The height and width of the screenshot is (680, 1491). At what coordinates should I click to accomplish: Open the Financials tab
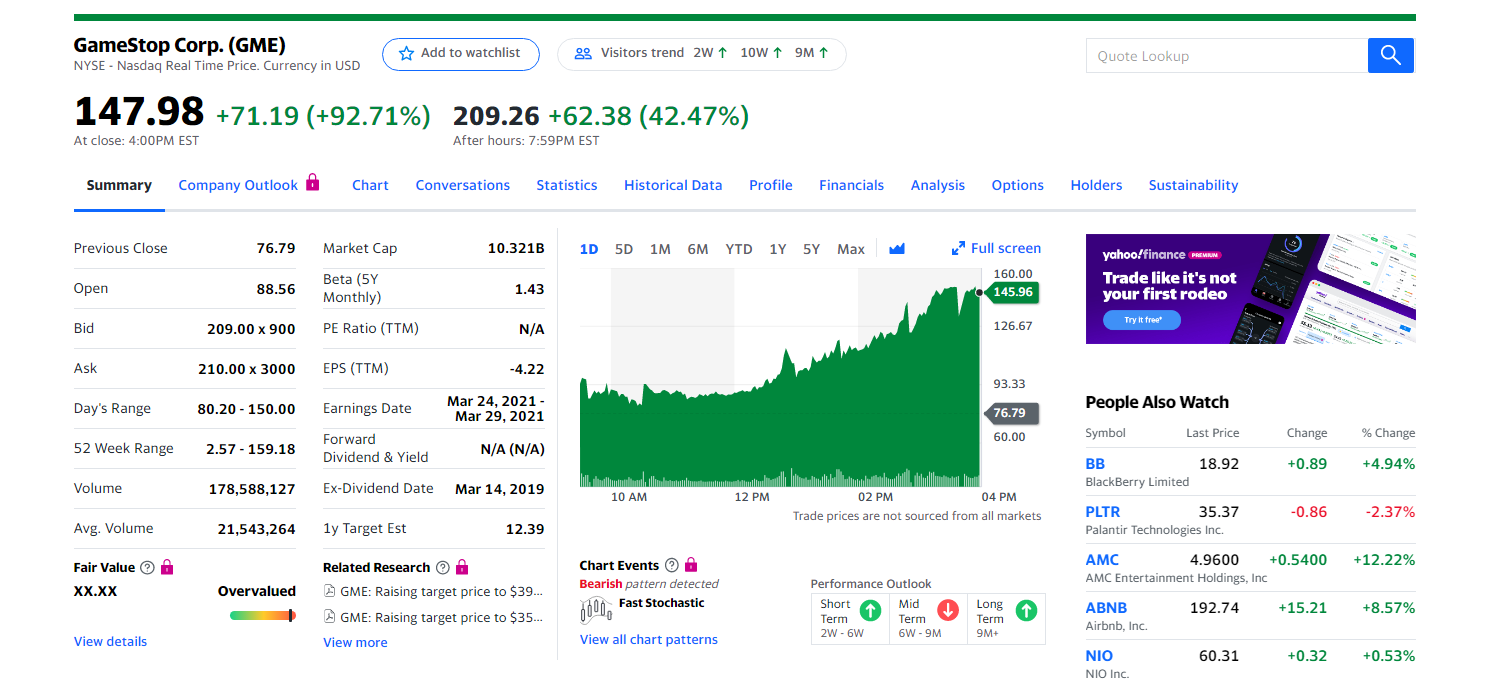tap(852, 185)
